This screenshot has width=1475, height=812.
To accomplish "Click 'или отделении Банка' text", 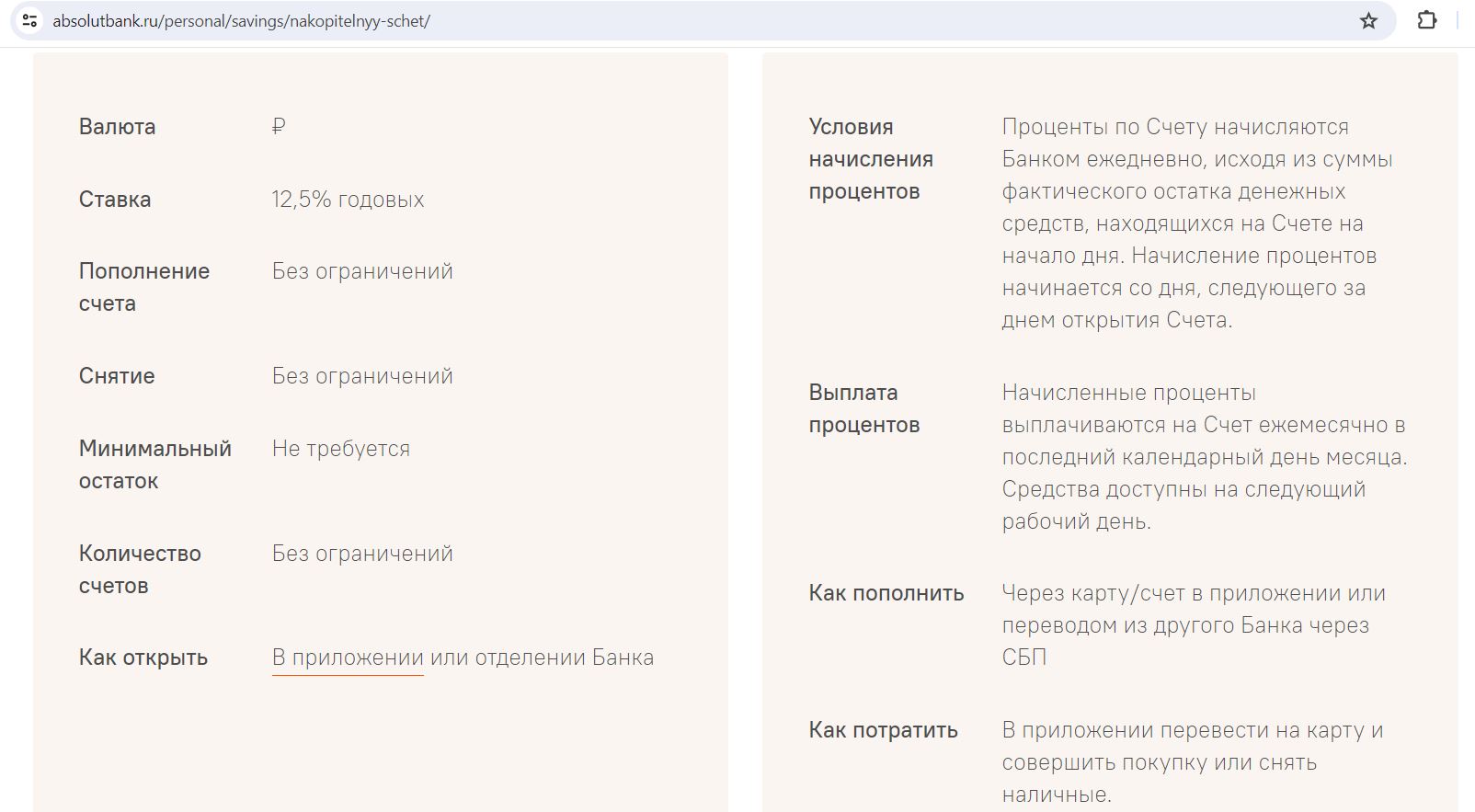I will pos(542,658).
